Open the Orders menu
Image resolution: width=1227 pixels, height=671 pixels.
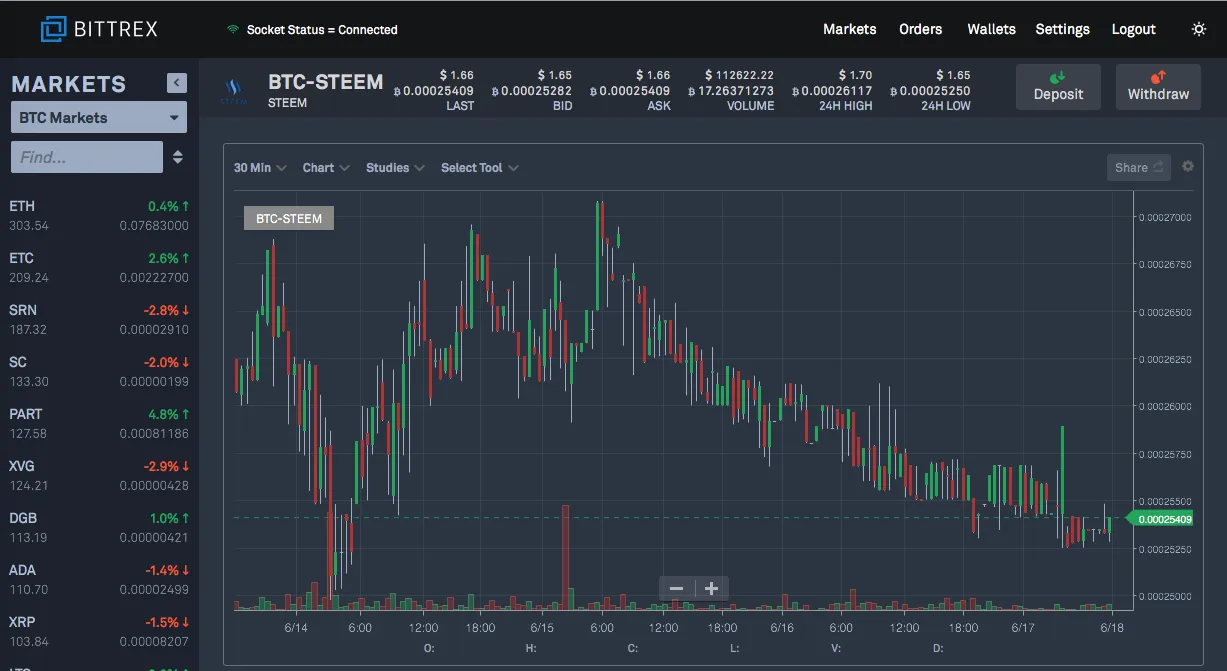point(921,29)
